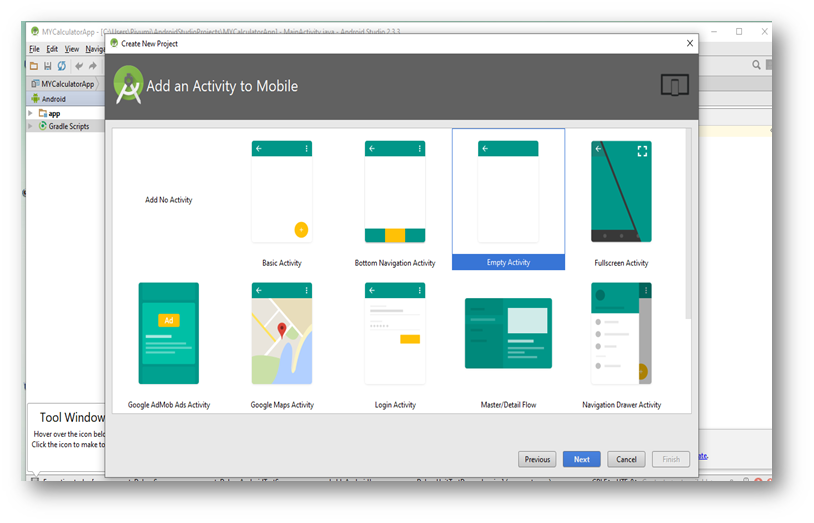Click the Previous button

pos(537,459)
